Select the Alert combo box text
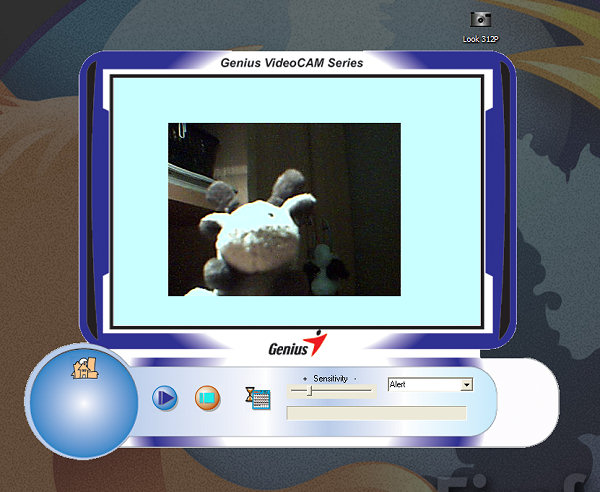 [422, 384]
